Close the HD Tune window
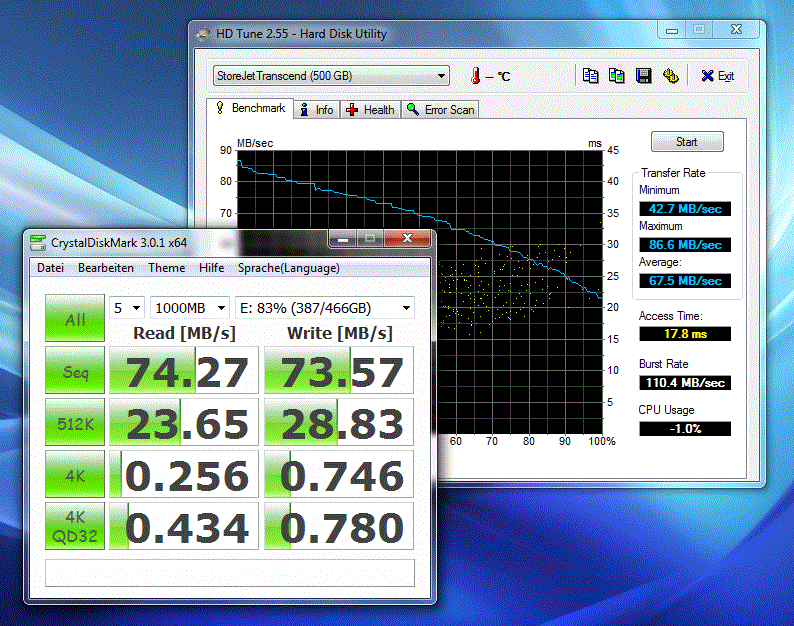This screenshot has height=626, width=794. [x=736, y=30]
